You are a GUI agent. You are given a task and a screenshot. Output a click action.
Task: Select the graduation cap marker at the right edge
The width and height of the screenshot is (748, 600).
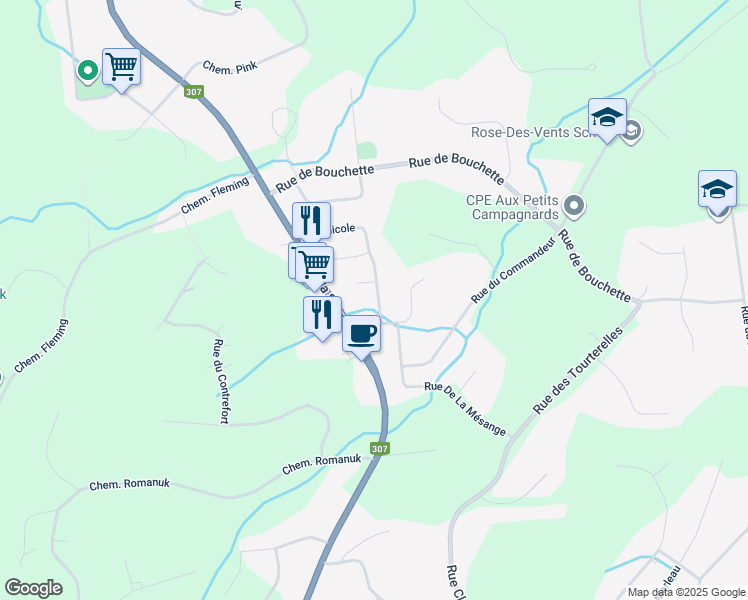click(x=717, y=190)
